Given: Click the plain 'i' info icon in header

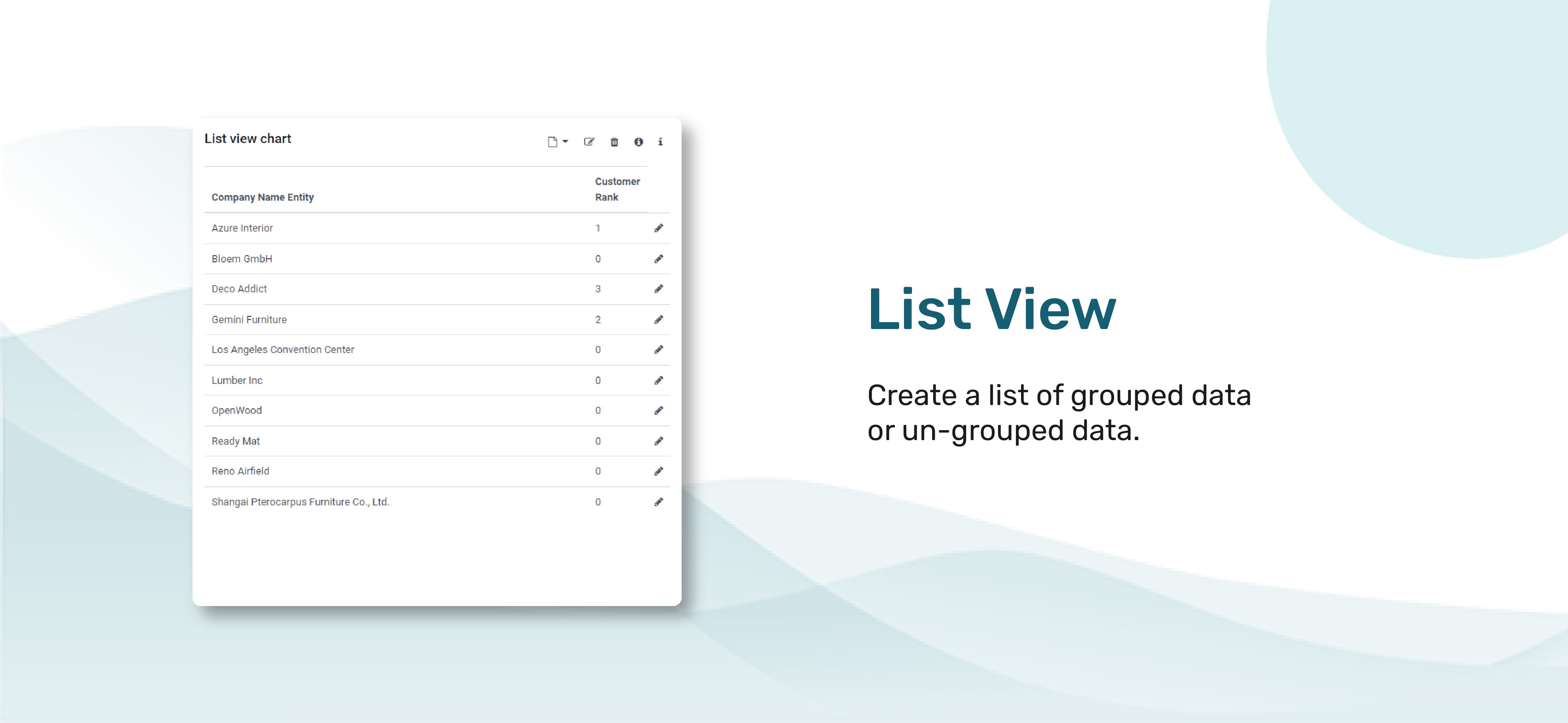Looking at the screenshot, I should click(x=661, y=142).
